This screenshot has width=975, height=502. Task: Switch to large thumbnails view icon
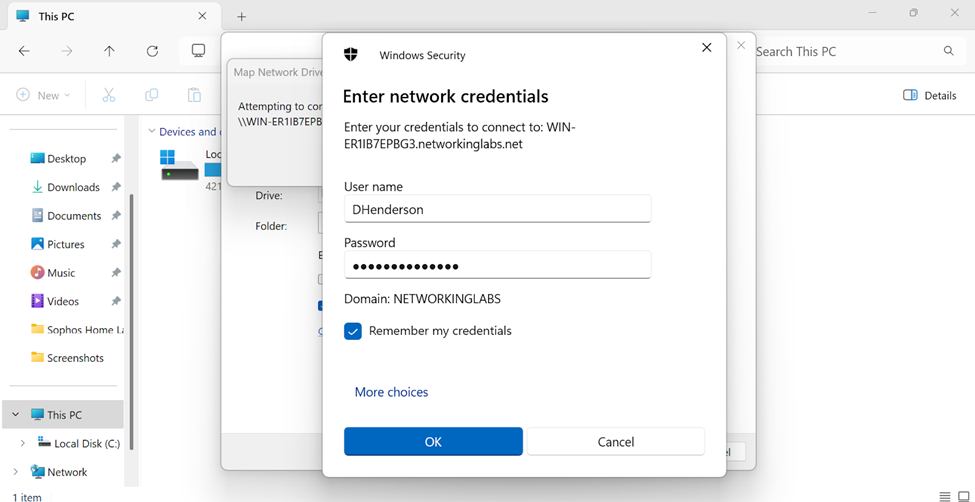pyautogui.click(x=963, y=496)
